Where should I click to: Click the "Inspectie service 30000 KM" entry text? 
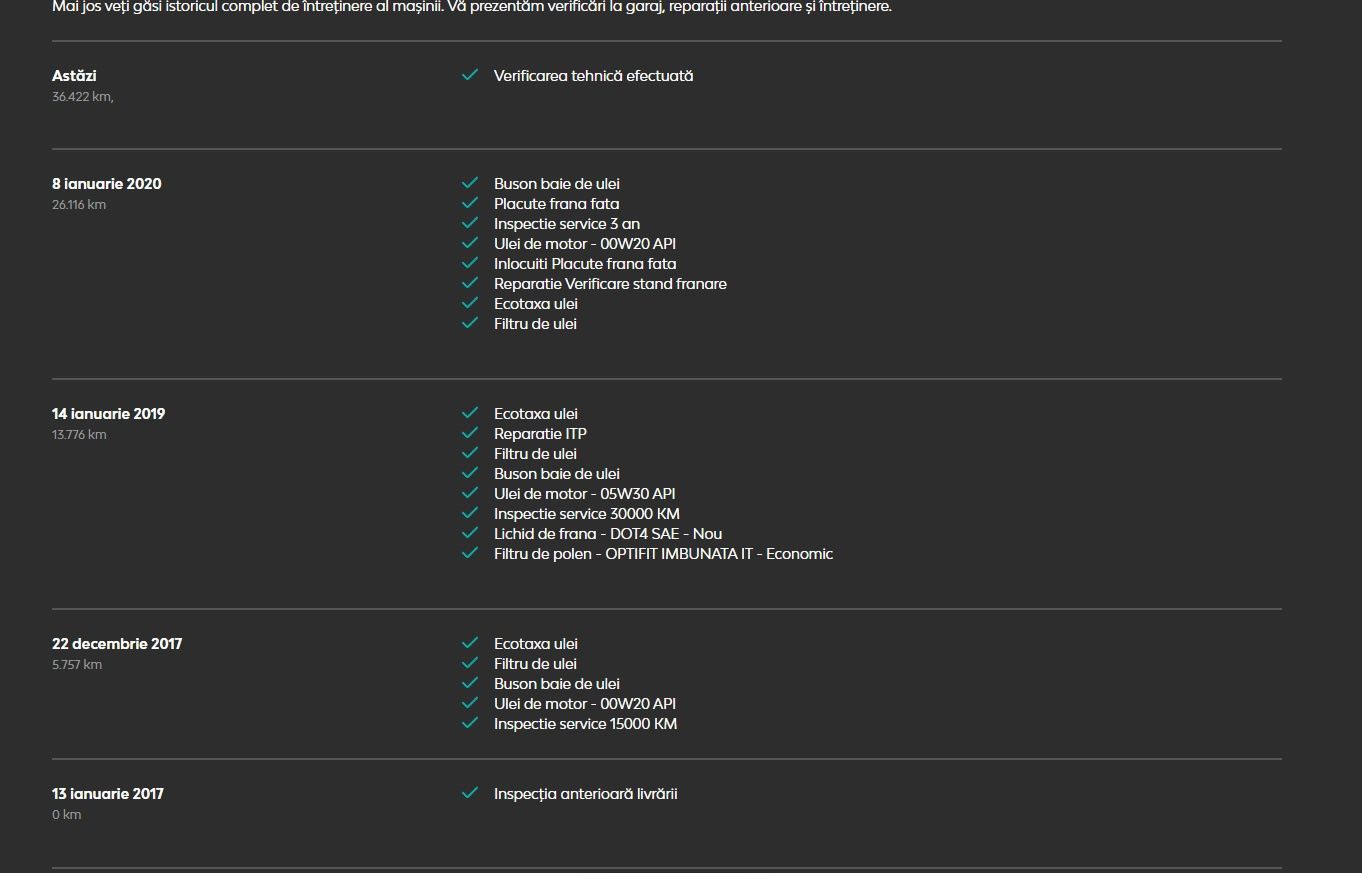point(587,514)
